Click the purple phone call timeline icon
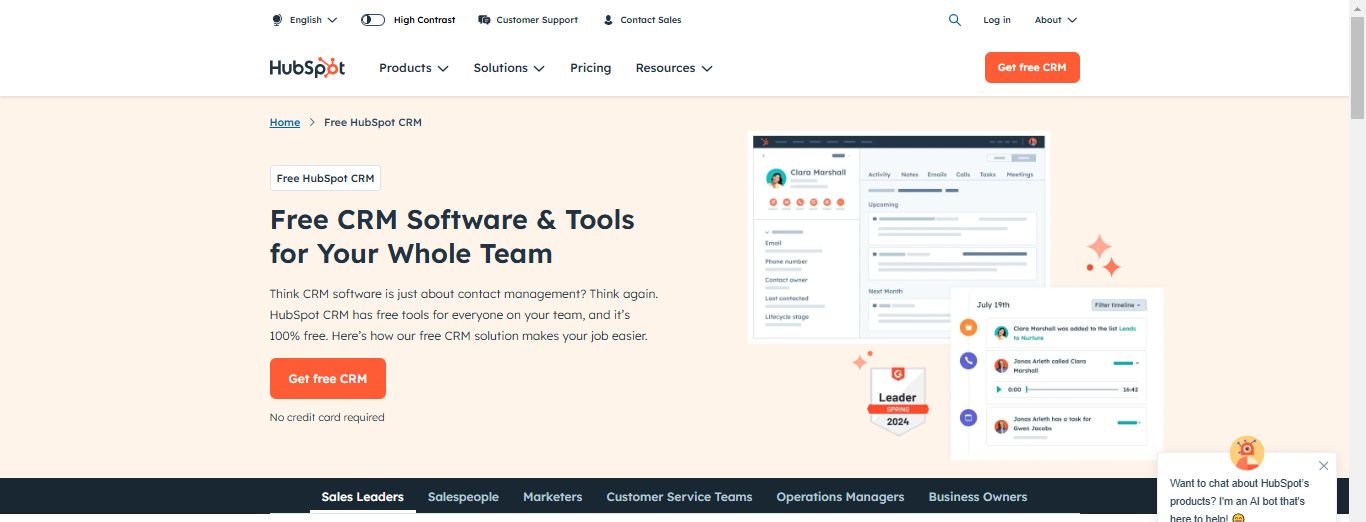The height and width of the screenshot is (522, 1366). tap(968, 361)
